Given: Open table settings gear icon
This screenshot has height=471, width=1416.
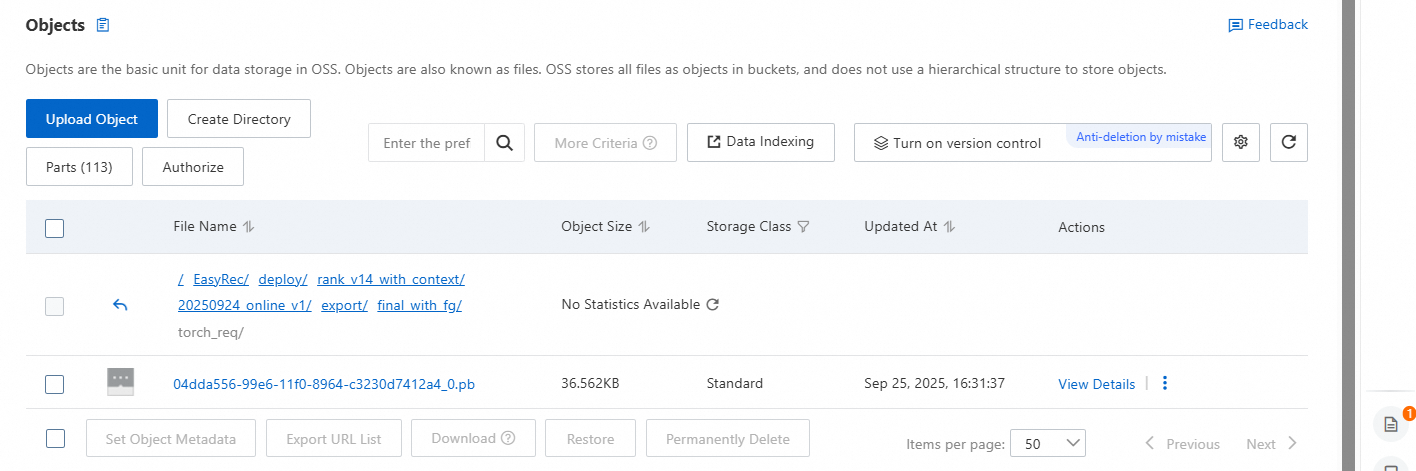Looking at the screenshot, I should (1241, 142).
